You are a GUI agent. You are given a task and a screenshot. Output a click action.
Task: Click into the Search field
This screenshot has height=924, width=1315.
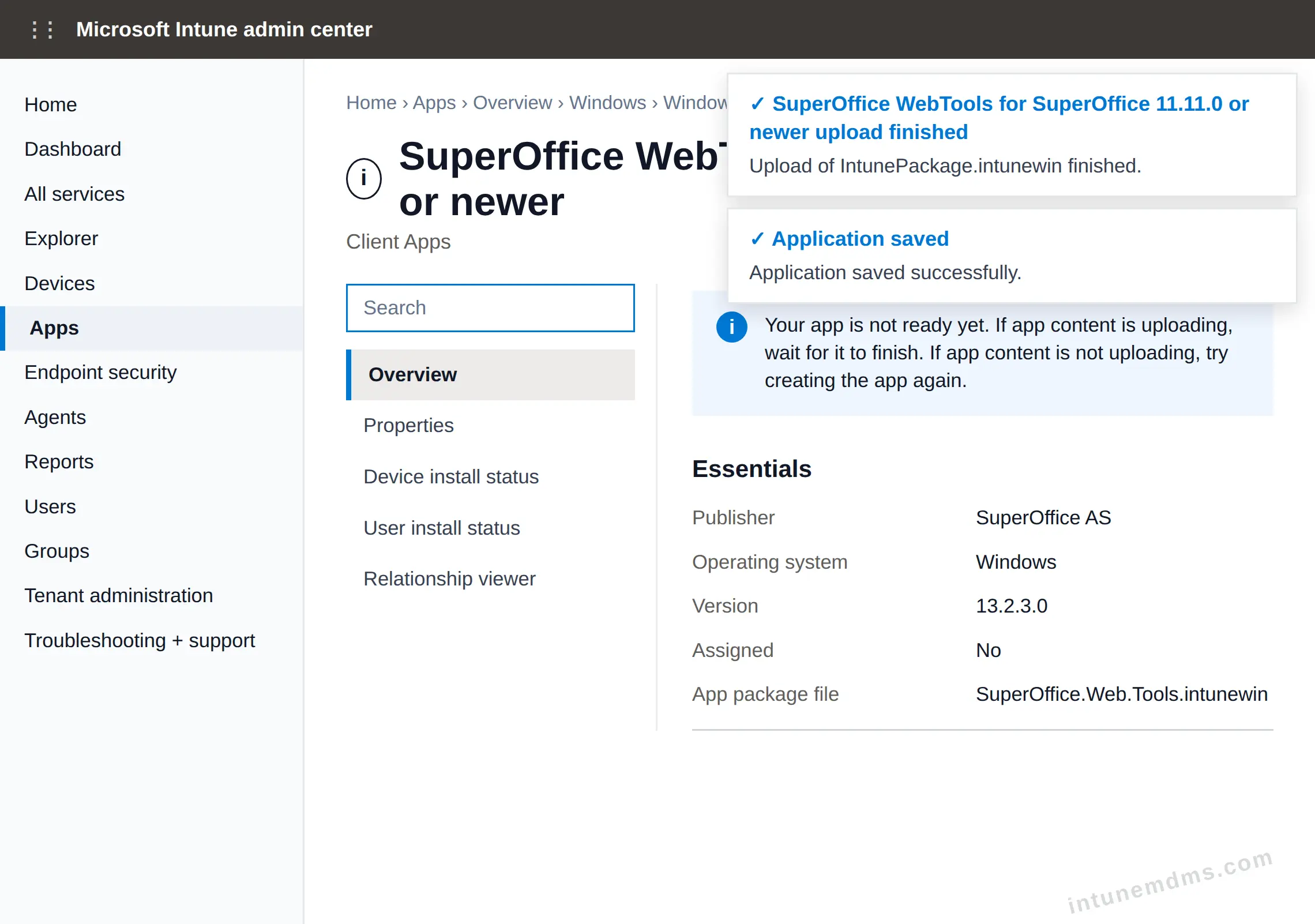(490, 307)
